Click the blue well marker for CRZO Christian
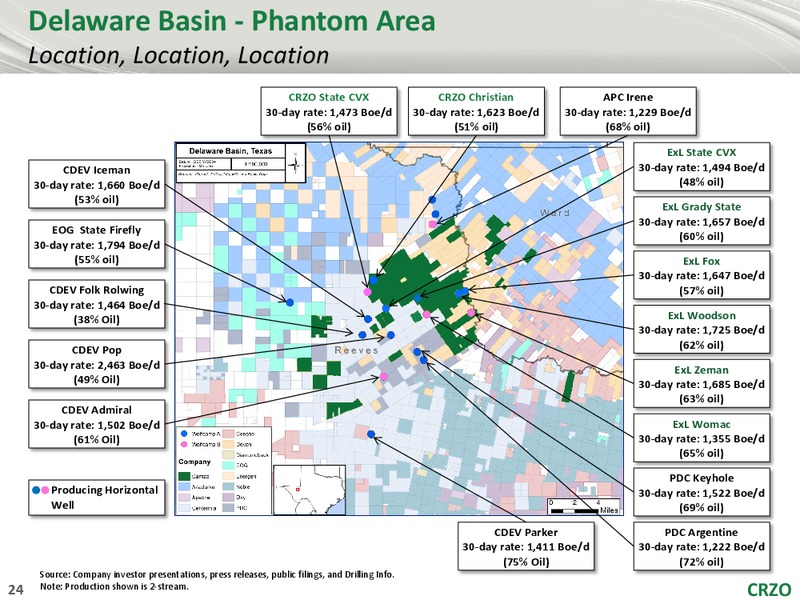The width and height of the screenshot is (800, 600). tap(373, 280)
